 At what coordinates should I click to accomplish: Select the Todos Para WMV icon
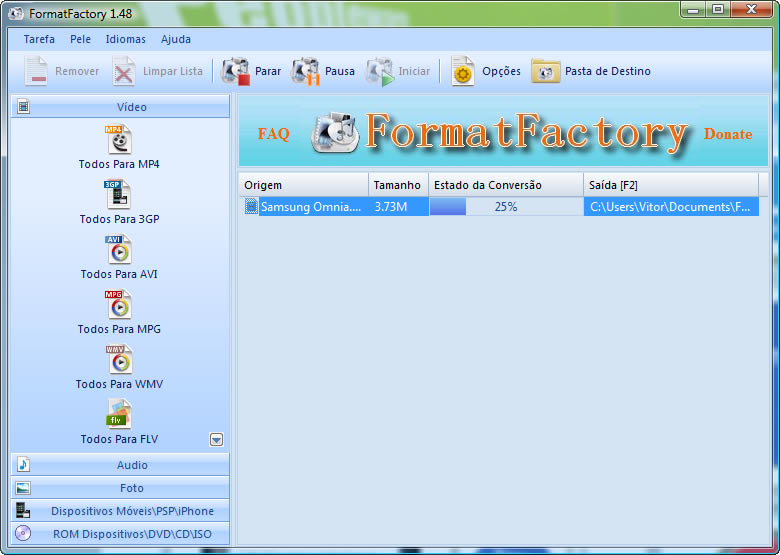(x=119, y=360)
